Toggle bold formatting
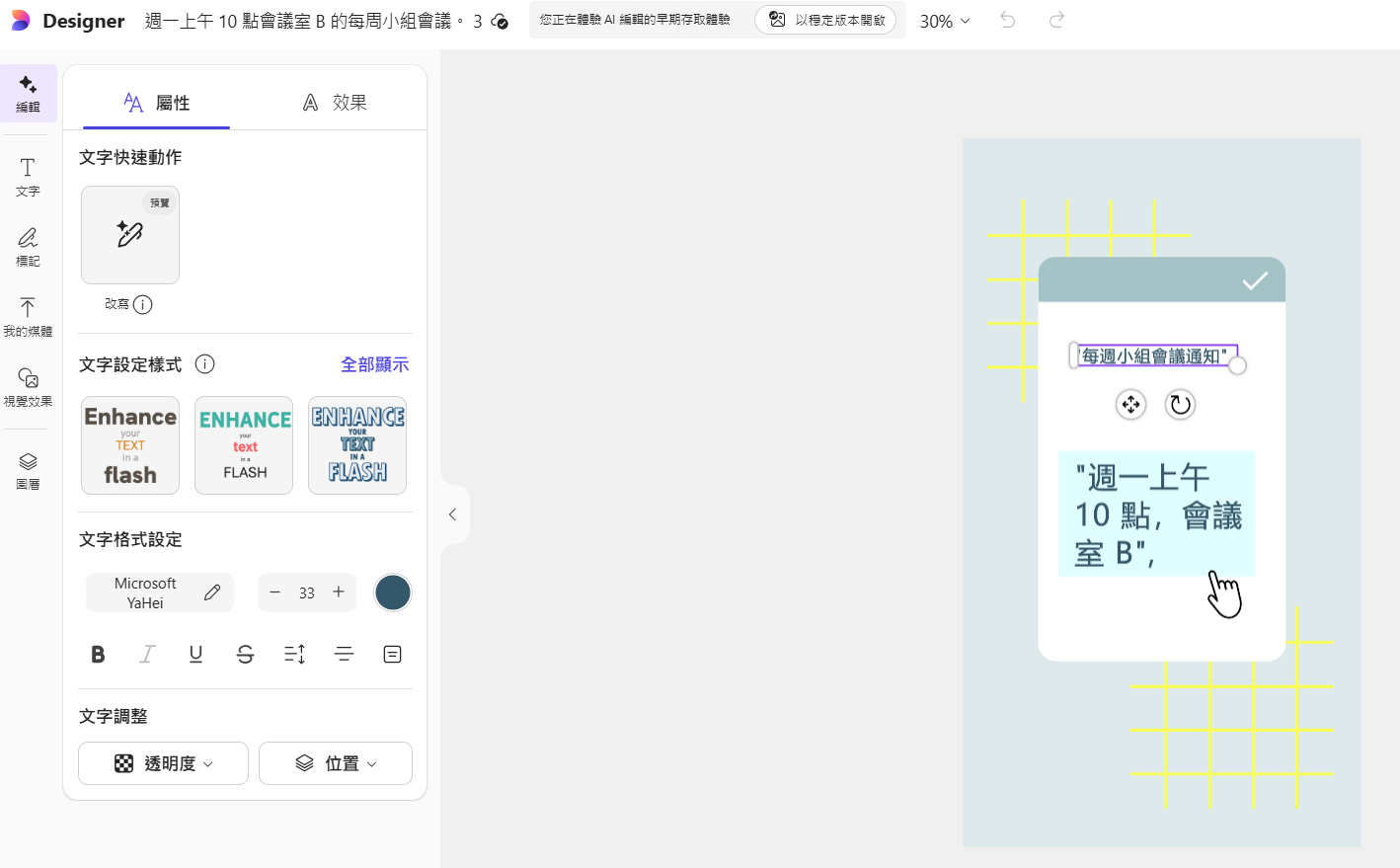The height and width of the screenshot is (868, 1400). pyautogui.click(x=98, y=654)
